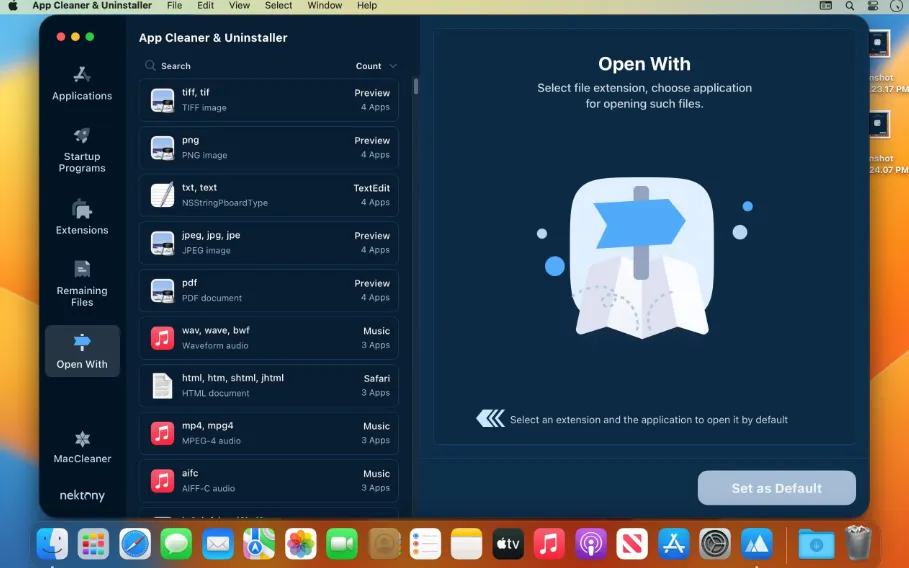Viewport: 909px width, 568px height.
Task: Open the Select menu
Action: point(278,6)
